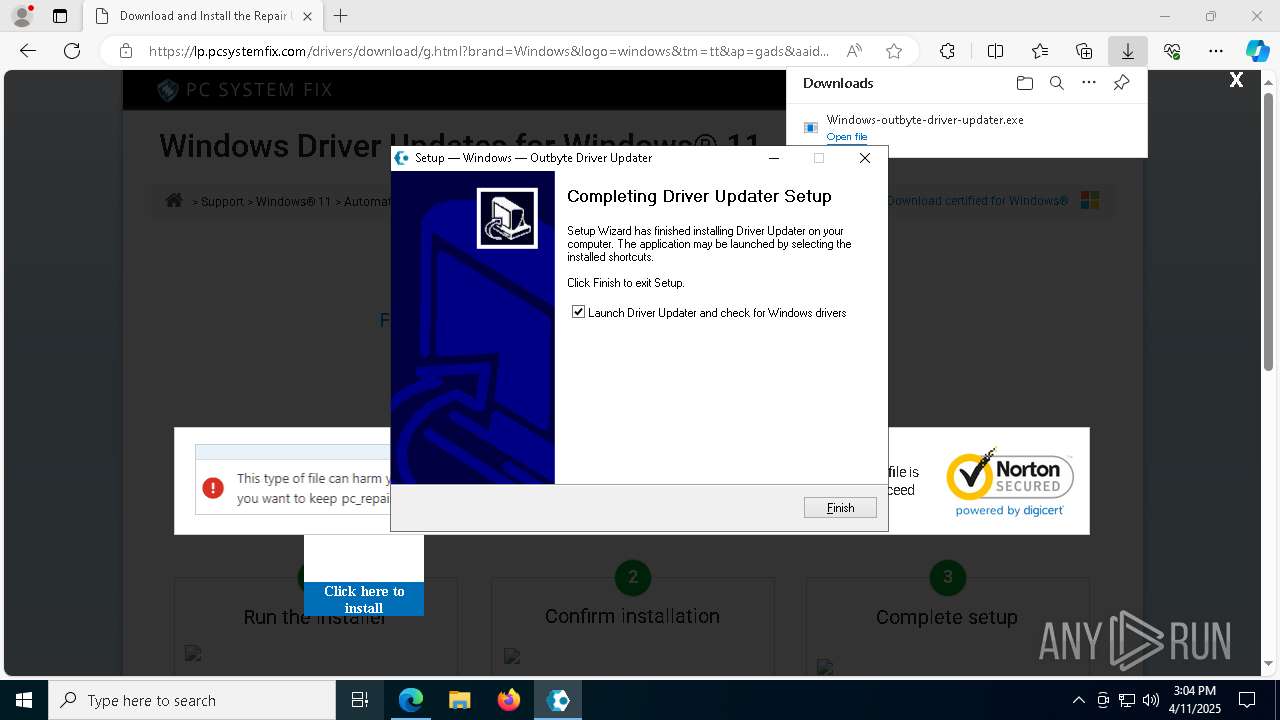Open Downloads panel more options
Viewport: 1280px width, 720px height.
click(x=1089, y=83)
